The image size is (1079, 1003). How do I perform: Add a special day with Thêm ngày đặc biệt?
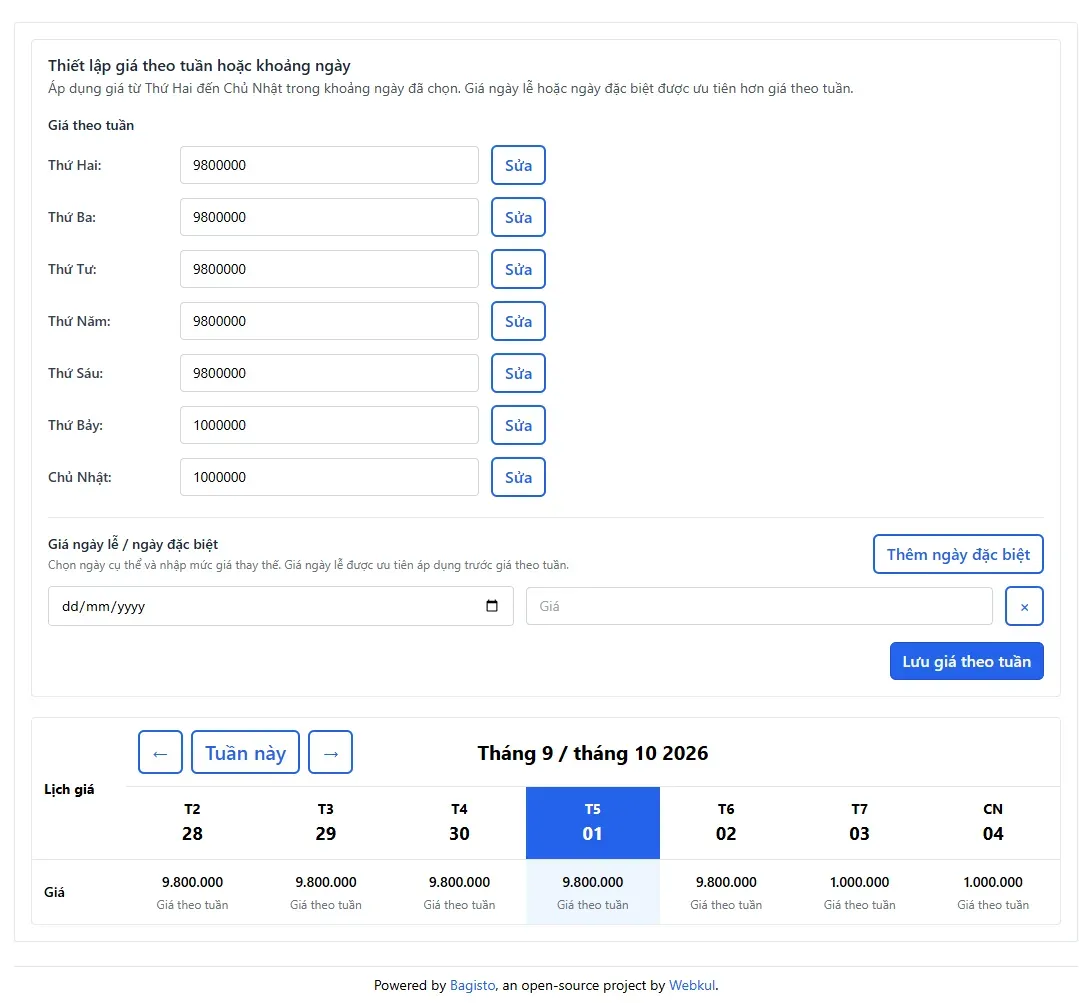(x=958, y=554)
